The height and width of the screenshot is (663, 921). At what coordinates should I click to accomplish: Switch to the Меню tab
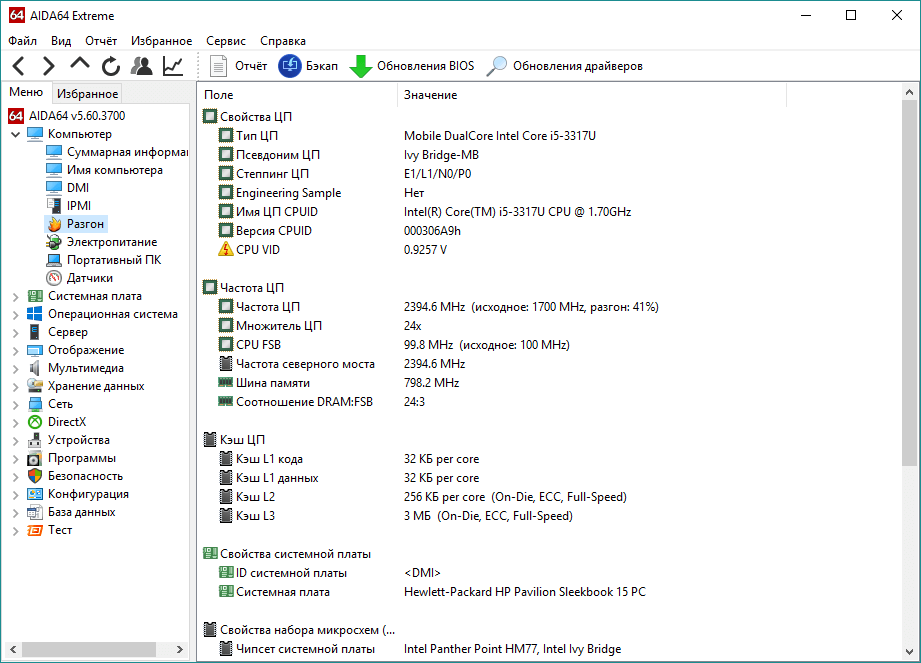(26, 92)
